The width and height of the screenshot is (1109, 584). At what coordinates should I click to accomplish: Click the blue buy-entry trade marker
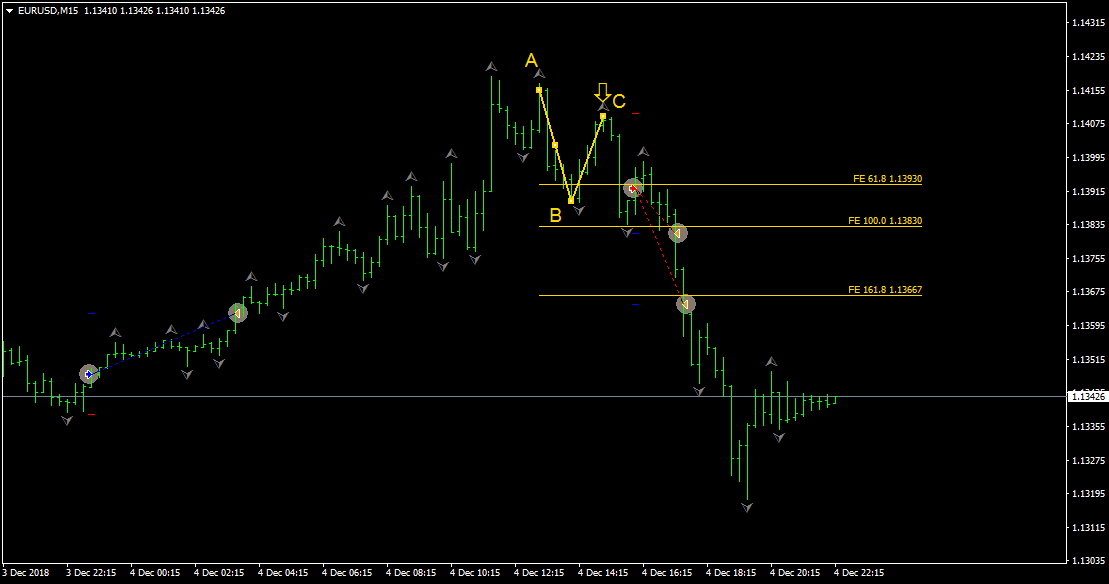click(x=88, y=374)
